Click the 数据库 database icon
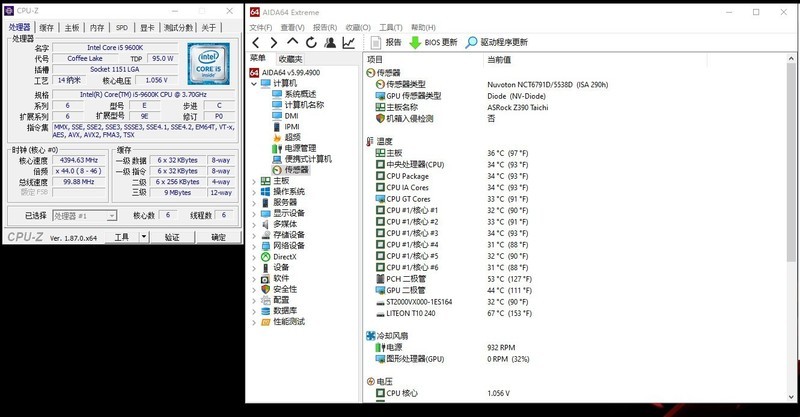 (265, 311)
